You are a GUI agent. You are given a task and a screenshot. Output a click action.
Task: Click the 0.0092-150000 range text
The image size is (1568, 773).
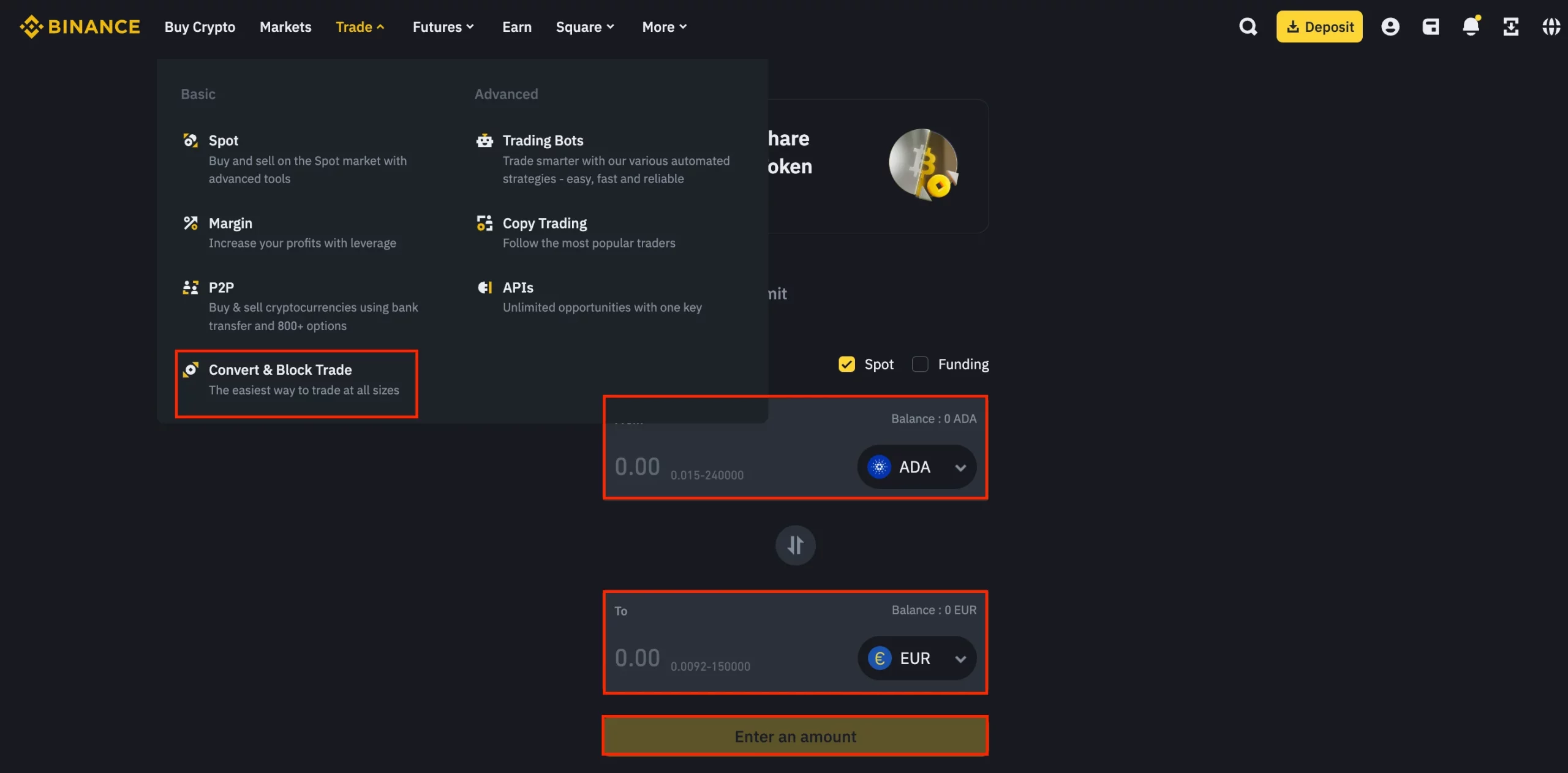[x=710, y=666]
